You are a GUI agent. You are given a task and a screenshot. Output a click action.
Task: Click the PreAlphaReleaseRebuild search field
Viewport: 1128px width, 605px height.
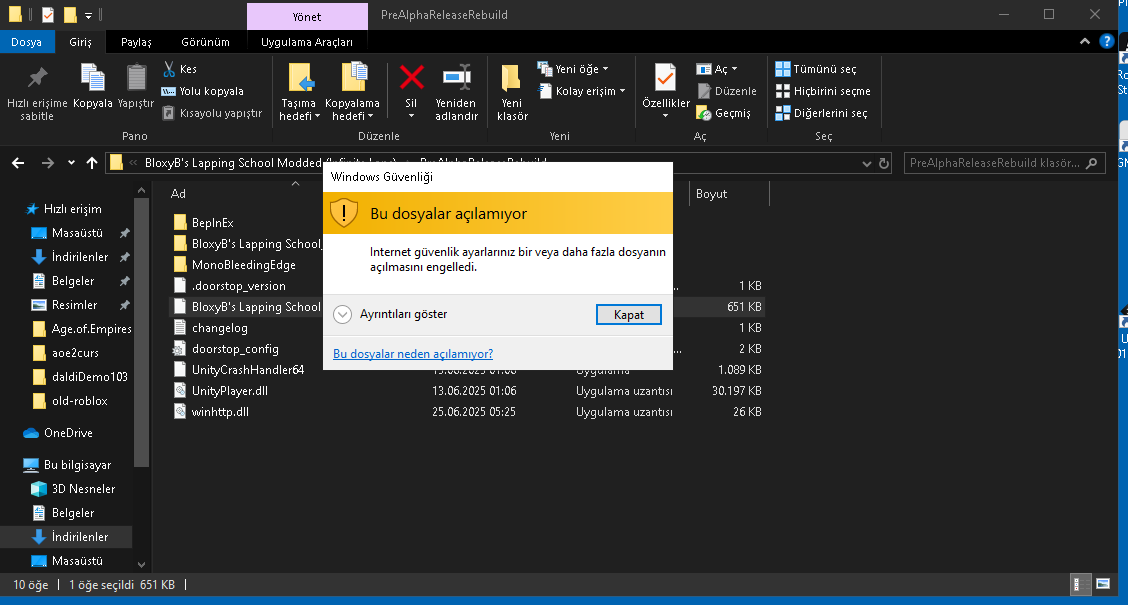tap(1004, 163)
